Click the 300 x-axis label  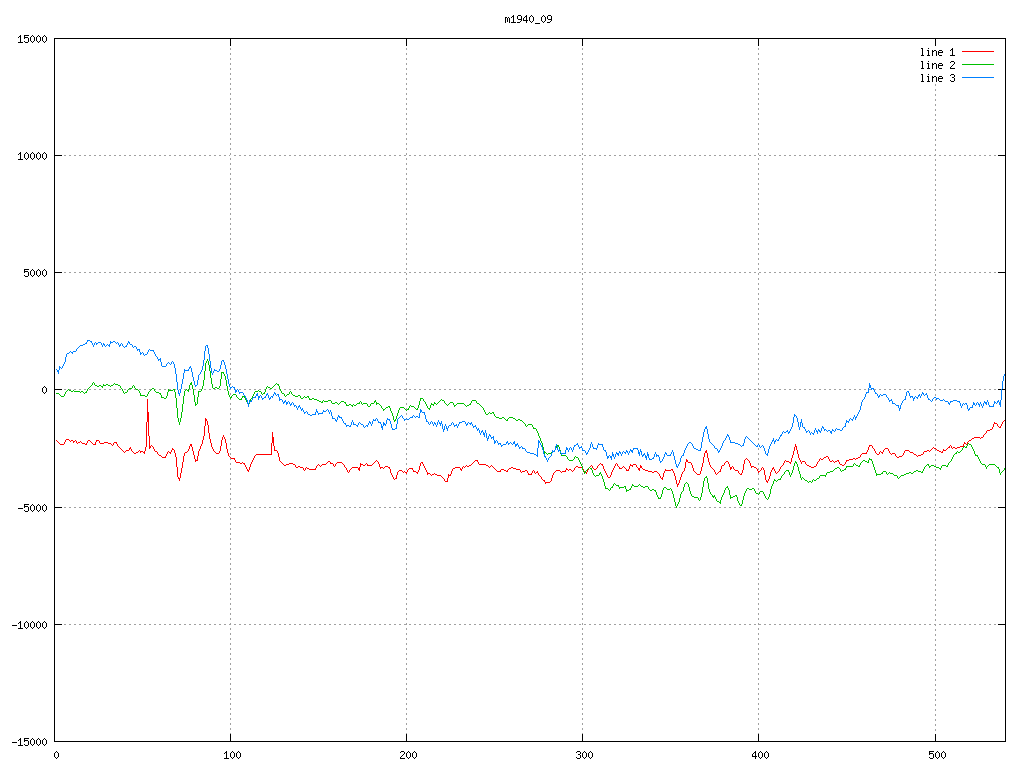point(584,756)
